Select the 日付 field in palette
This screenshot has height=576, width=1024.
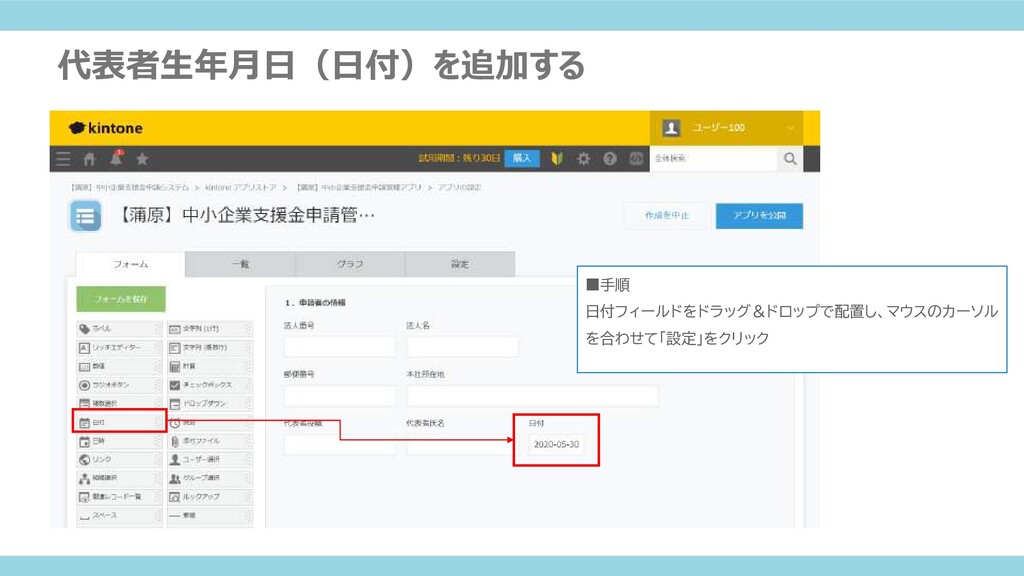[119, 423]
